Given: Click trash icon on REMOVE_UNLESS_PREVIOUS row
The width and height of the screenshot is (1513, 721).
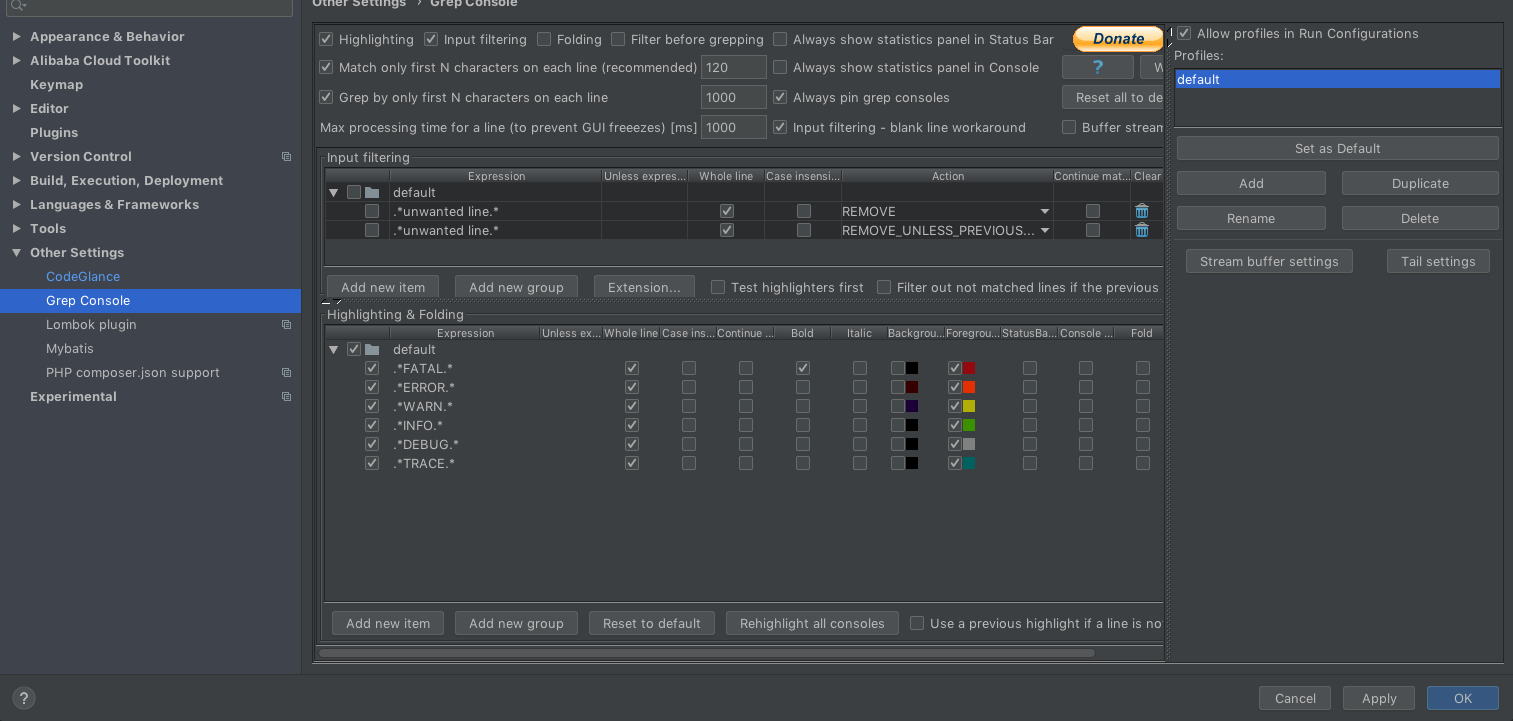Looking at the screenshot, I should coord(1141,230).
